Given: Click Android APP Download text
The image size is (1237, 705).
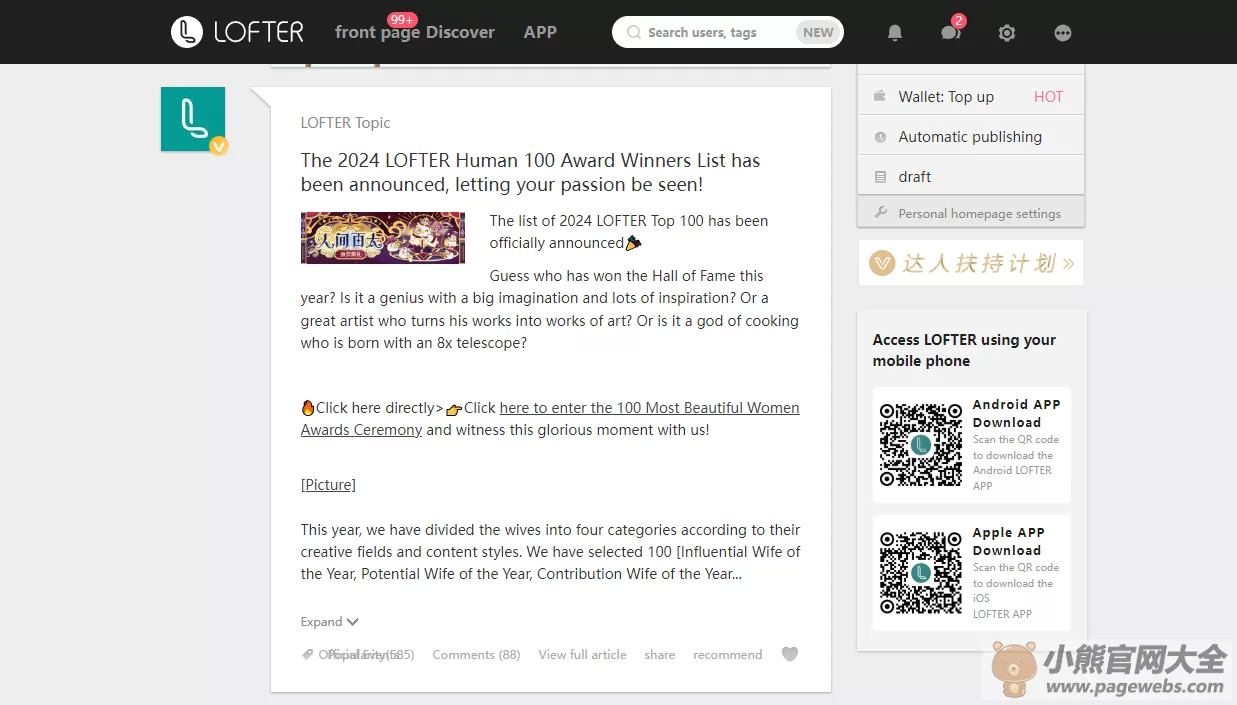Looking at the screenshot, I should (x=1016, y=413).
